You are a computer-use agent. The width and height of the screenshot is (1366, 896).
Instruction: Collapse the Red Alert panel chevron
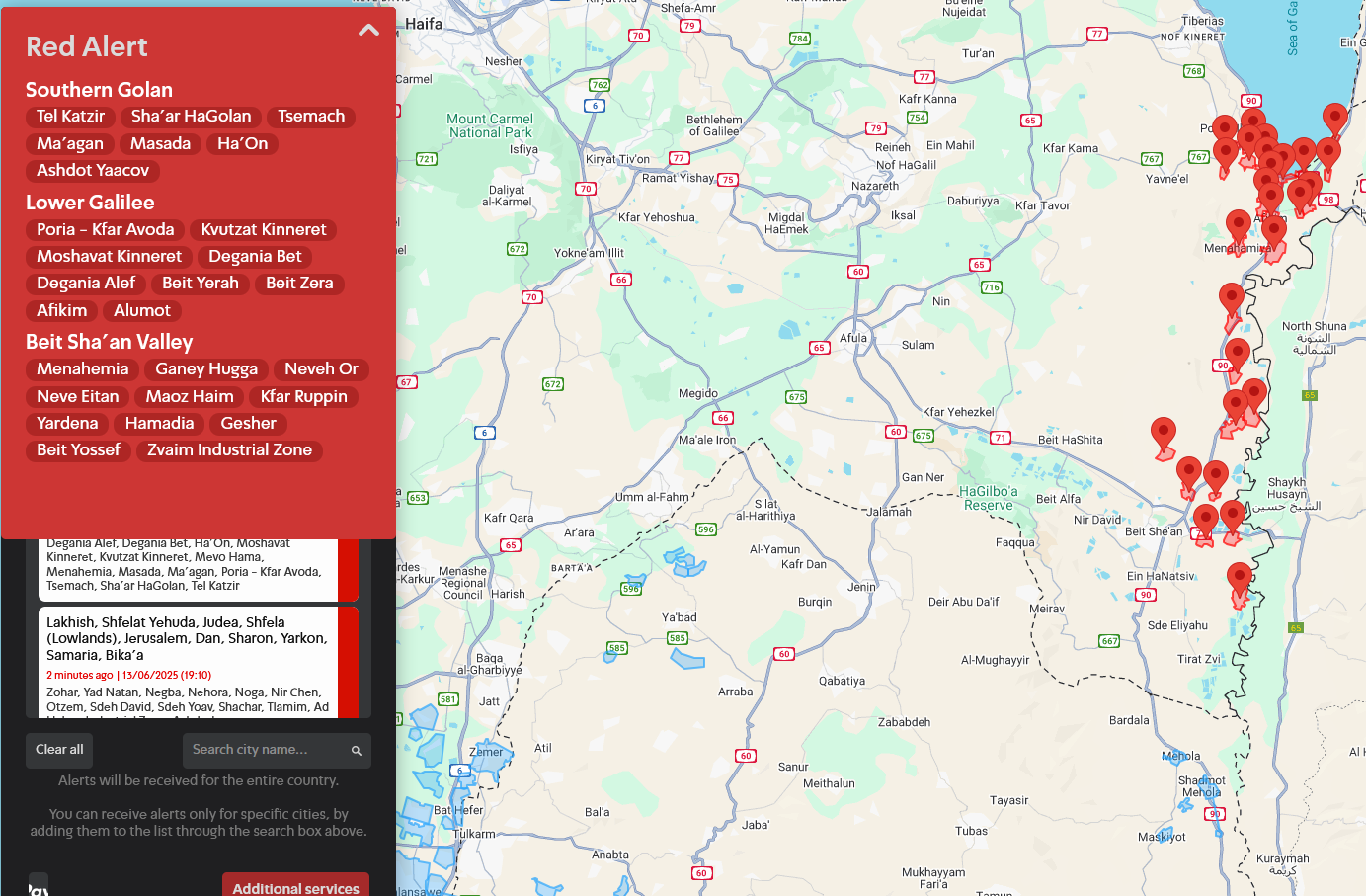pos(368,30)
